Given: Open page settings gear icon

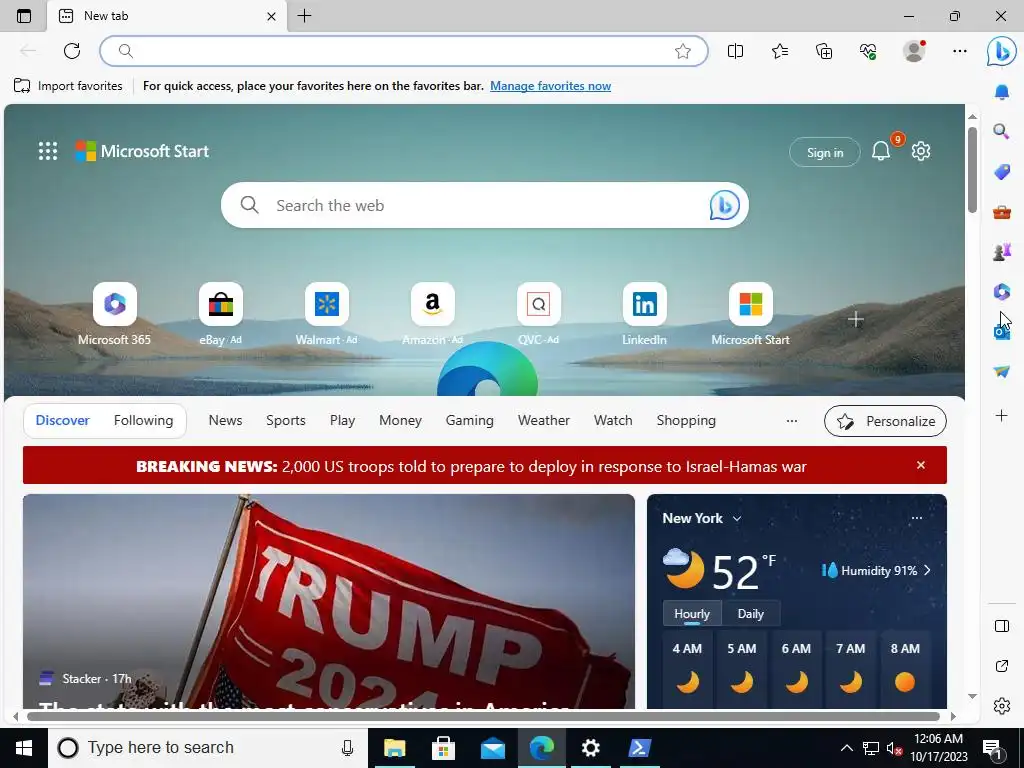Looking at the screenshot, I should click(x=921, y=151).
